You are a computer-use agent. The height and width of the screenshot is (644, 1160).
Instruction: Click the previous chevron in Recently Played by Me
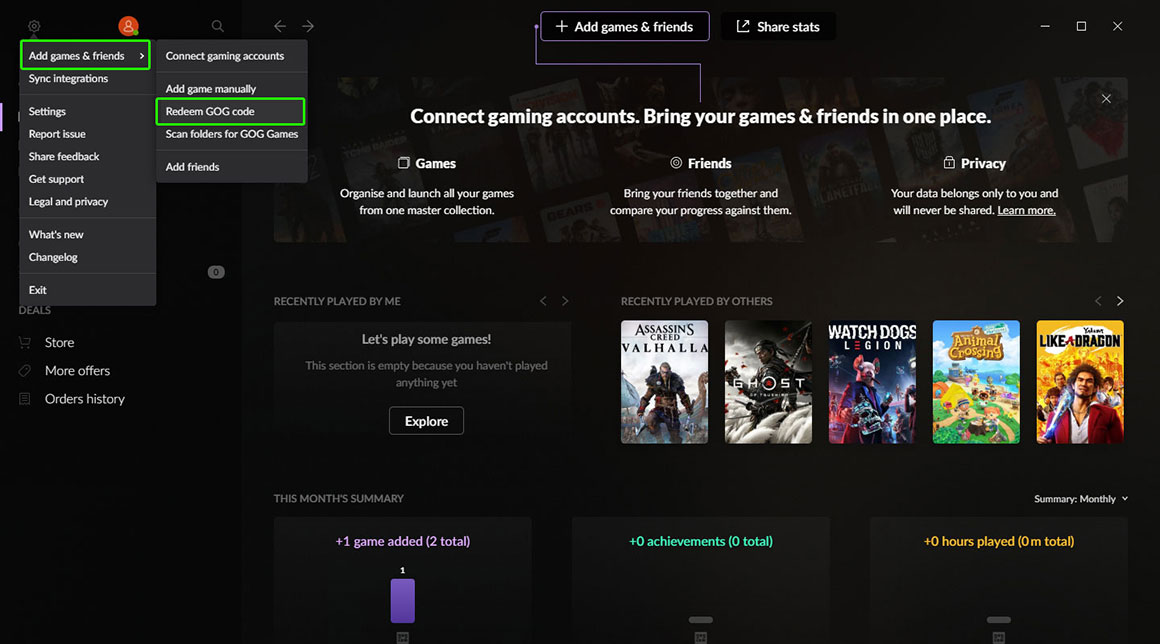[543, 300]
